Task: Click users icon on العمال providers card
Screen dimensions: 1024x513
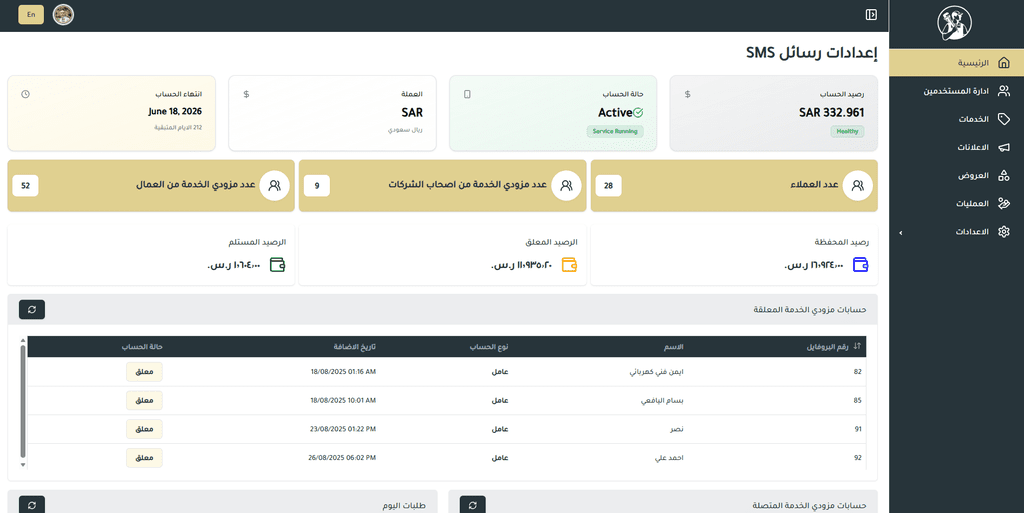Action: pyautogui.click(x=274, y=186)
